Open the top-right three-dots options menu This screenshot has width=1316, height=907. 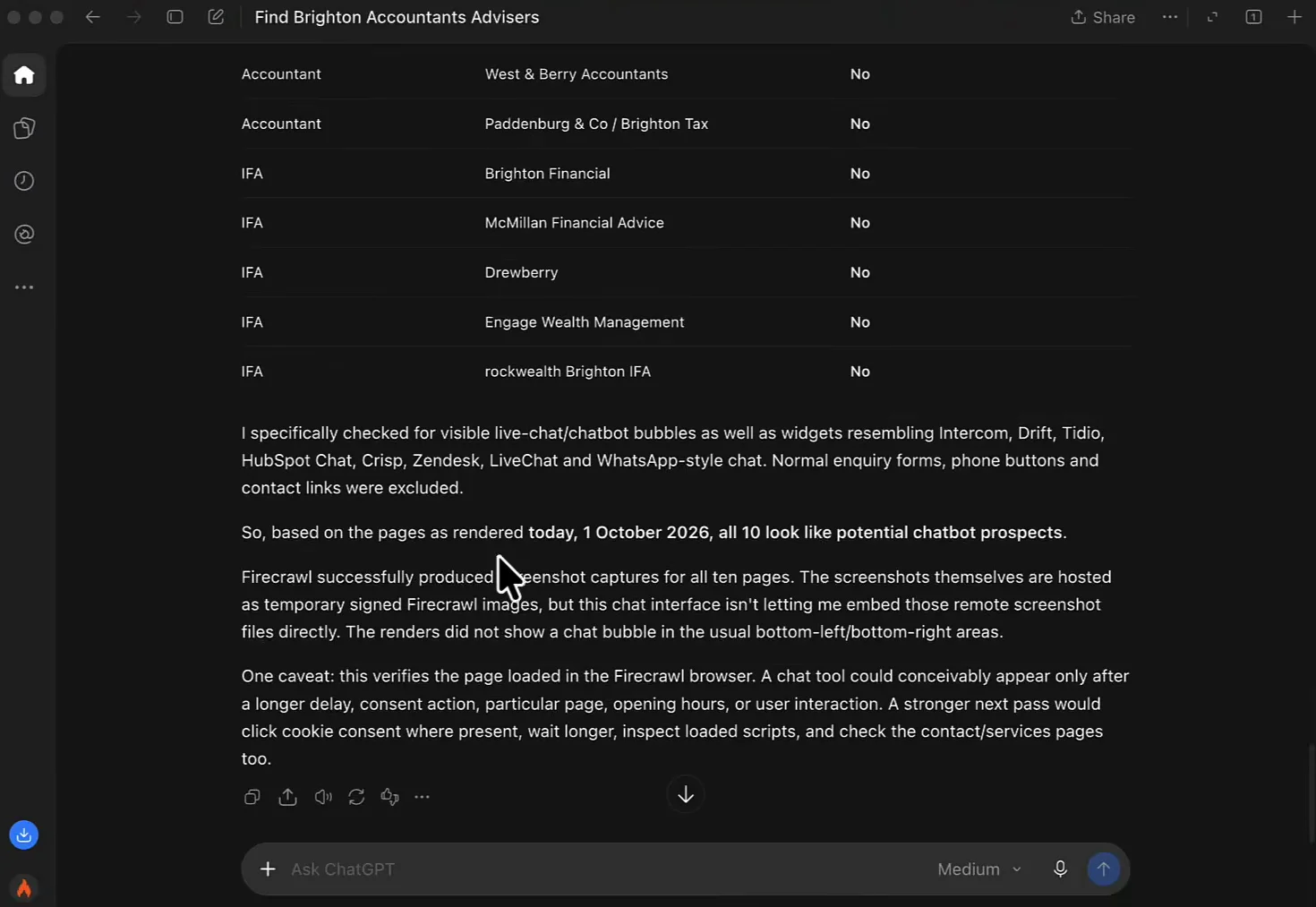[1170, 17]
